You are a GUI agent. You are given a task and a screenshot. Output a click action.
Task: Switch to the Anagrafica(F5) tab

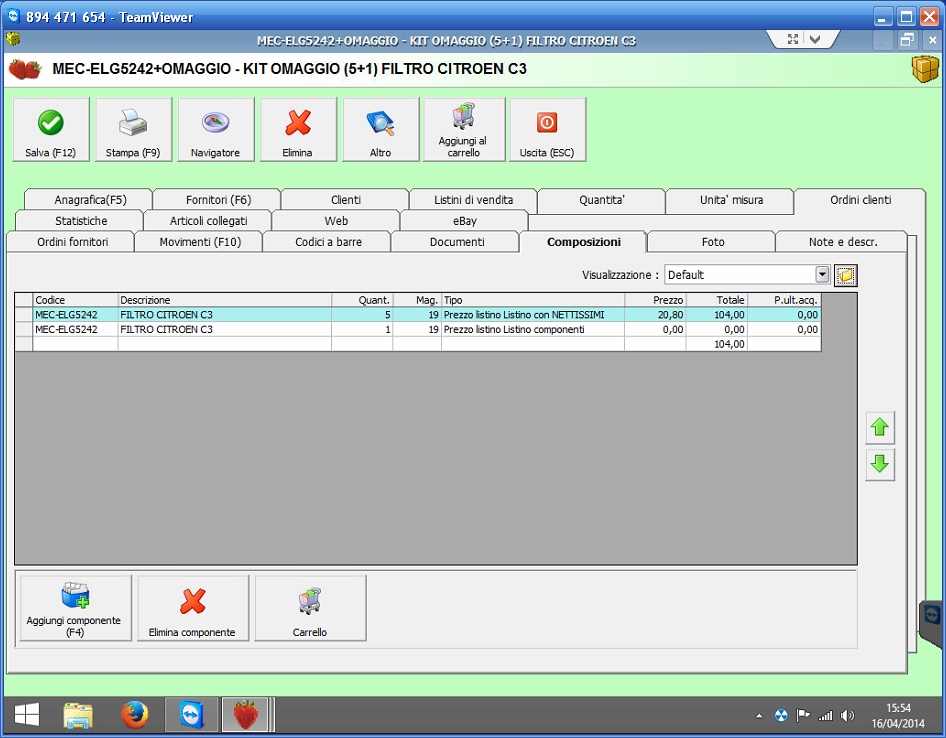pos(90,200)
